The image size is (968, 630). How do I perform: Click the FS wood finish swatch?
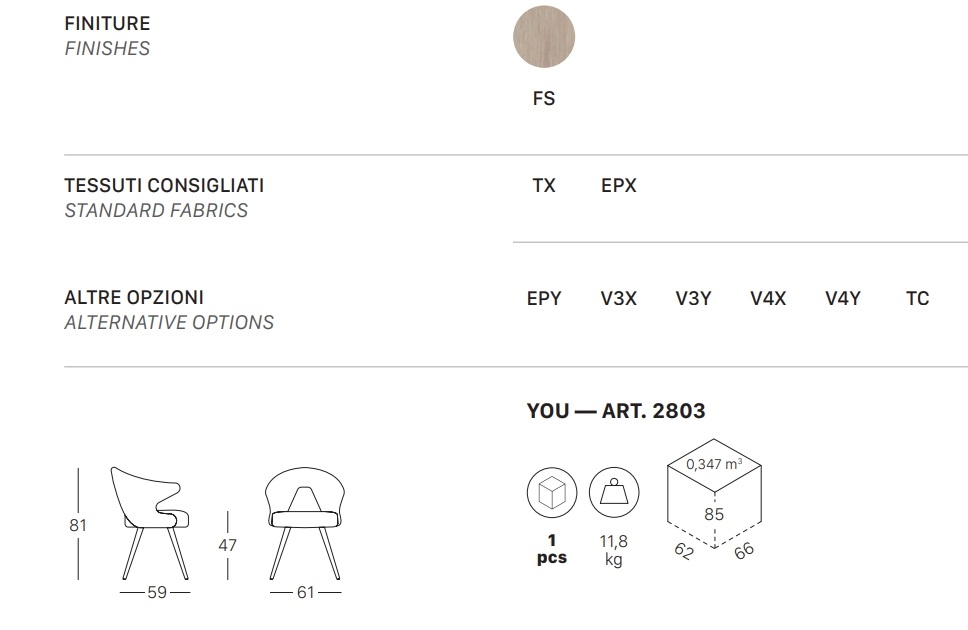(544, 36)
